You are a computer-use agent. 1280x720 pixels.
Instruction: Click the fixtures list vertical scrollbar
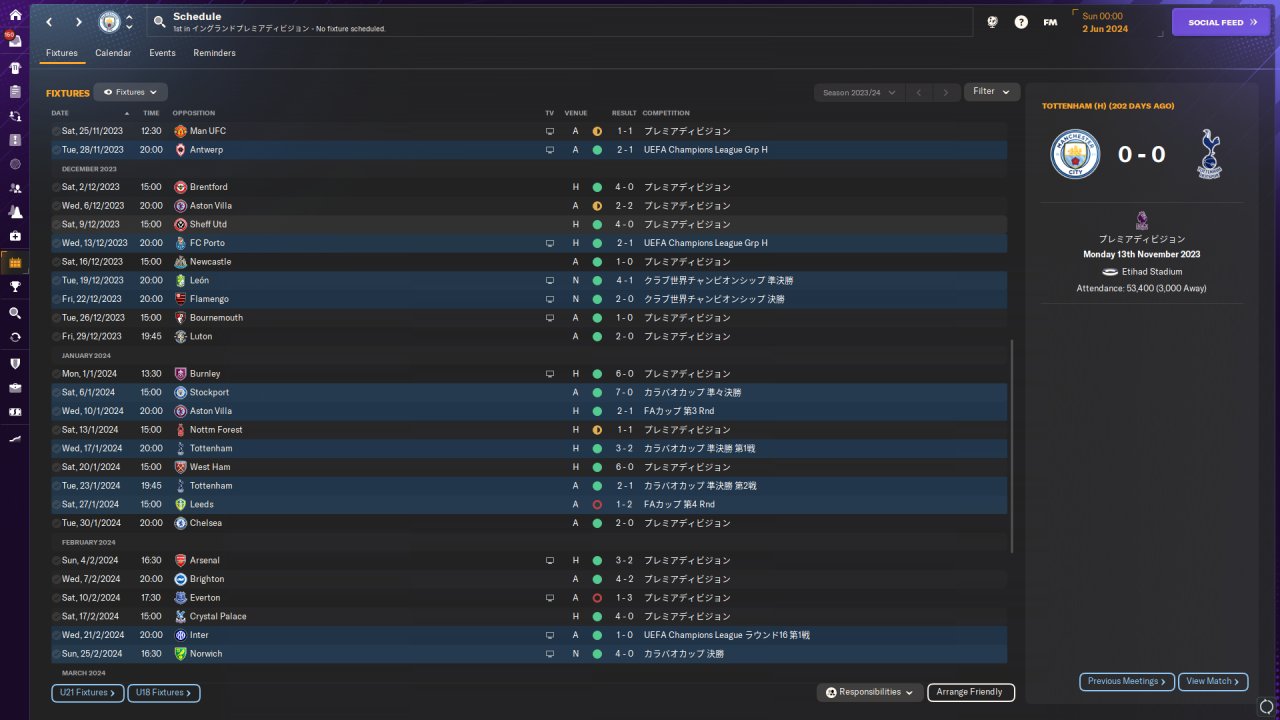pyautogui.click(x=1012, y=446)
